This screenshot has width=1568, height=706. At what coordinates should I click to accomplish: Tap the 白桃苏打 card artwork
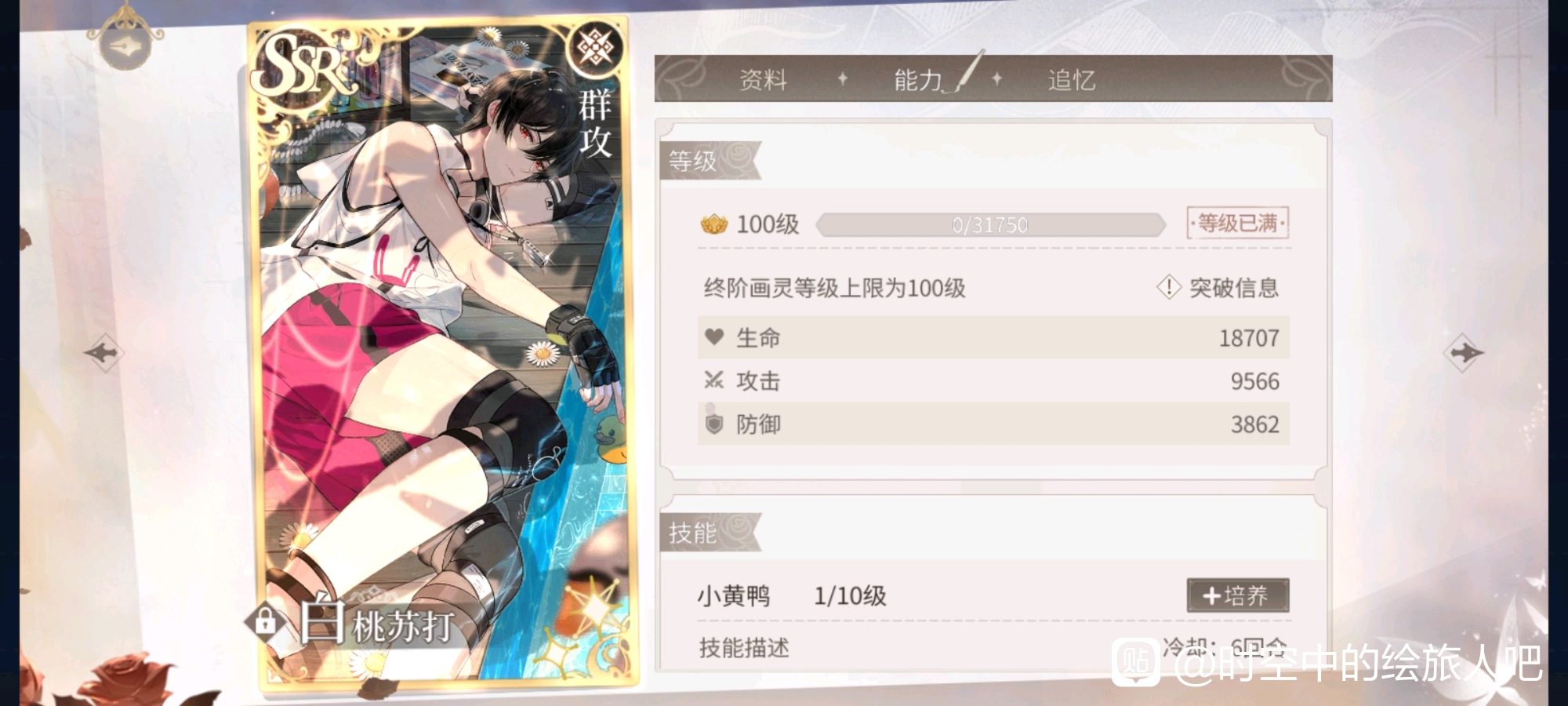444,353
